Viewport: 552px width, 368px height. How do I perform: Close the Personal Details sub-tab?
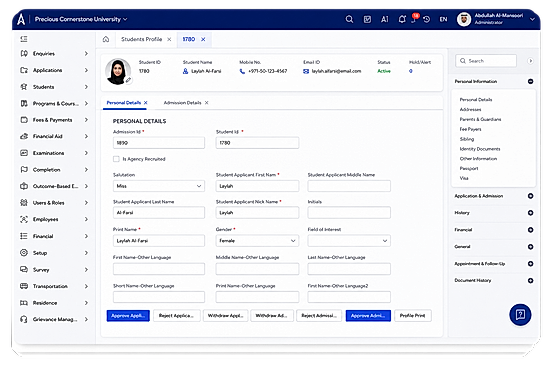click(x=146, y=103)
